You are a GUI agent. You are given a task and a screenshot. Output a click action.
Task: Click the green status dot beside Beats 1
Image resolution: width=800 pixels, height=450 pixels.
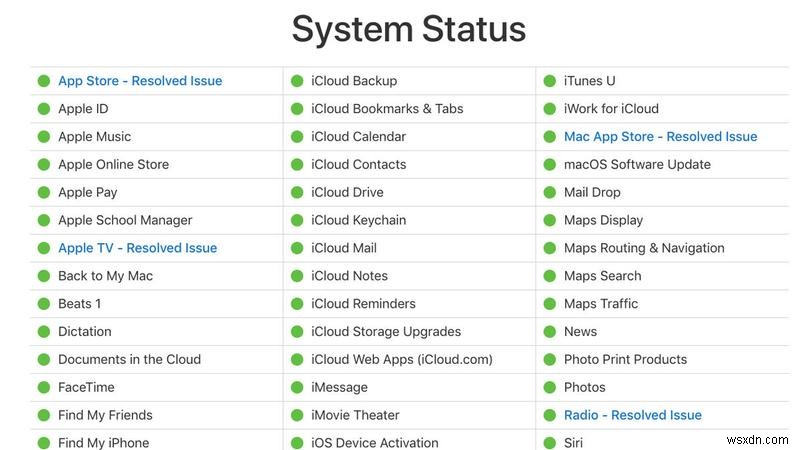coord(44,304)
